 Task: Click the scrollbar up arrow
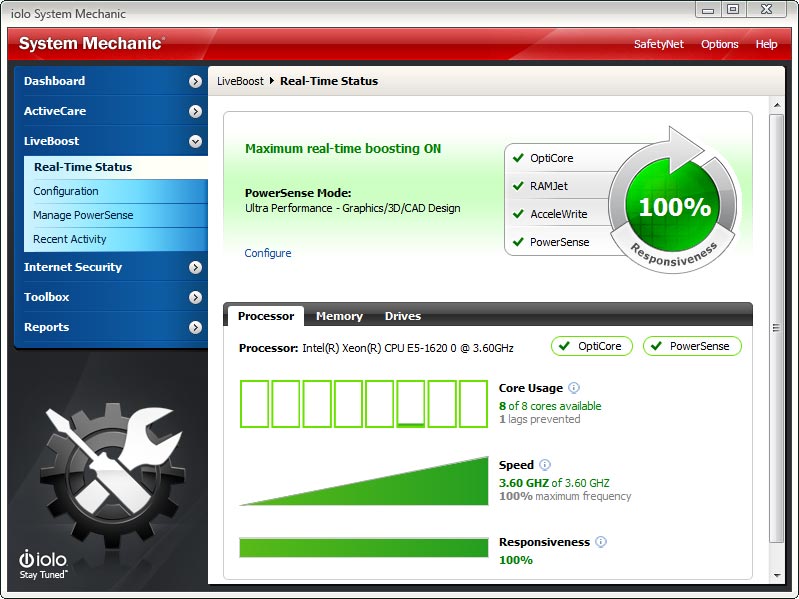pyautogui.click(x=777, y=105)
